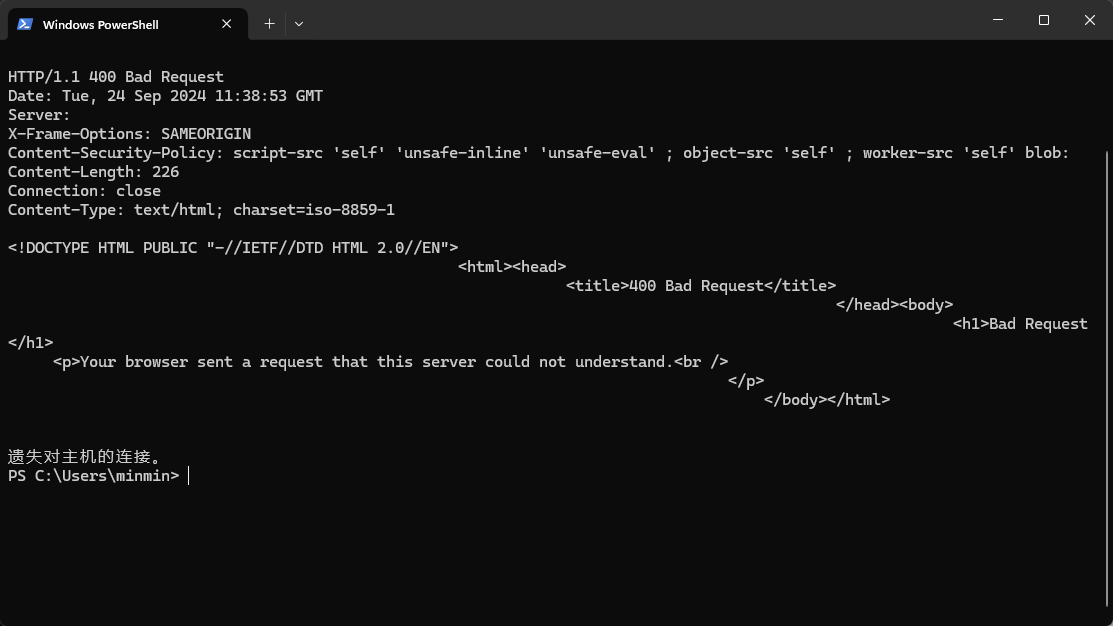Click the HTTP/1.1 400 Bad Request line
The height and width of the screenshot is (626, 1113).
coord(116,77)
